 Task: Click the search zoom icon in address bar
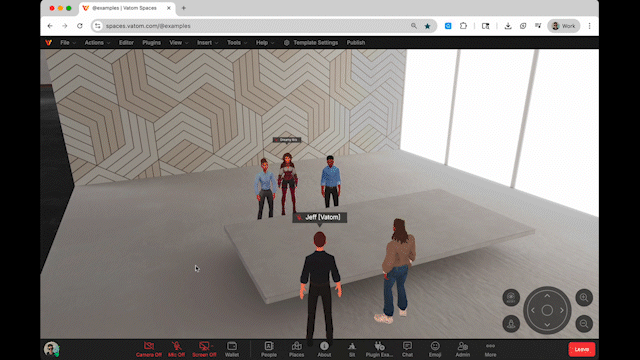click(414, 26)
